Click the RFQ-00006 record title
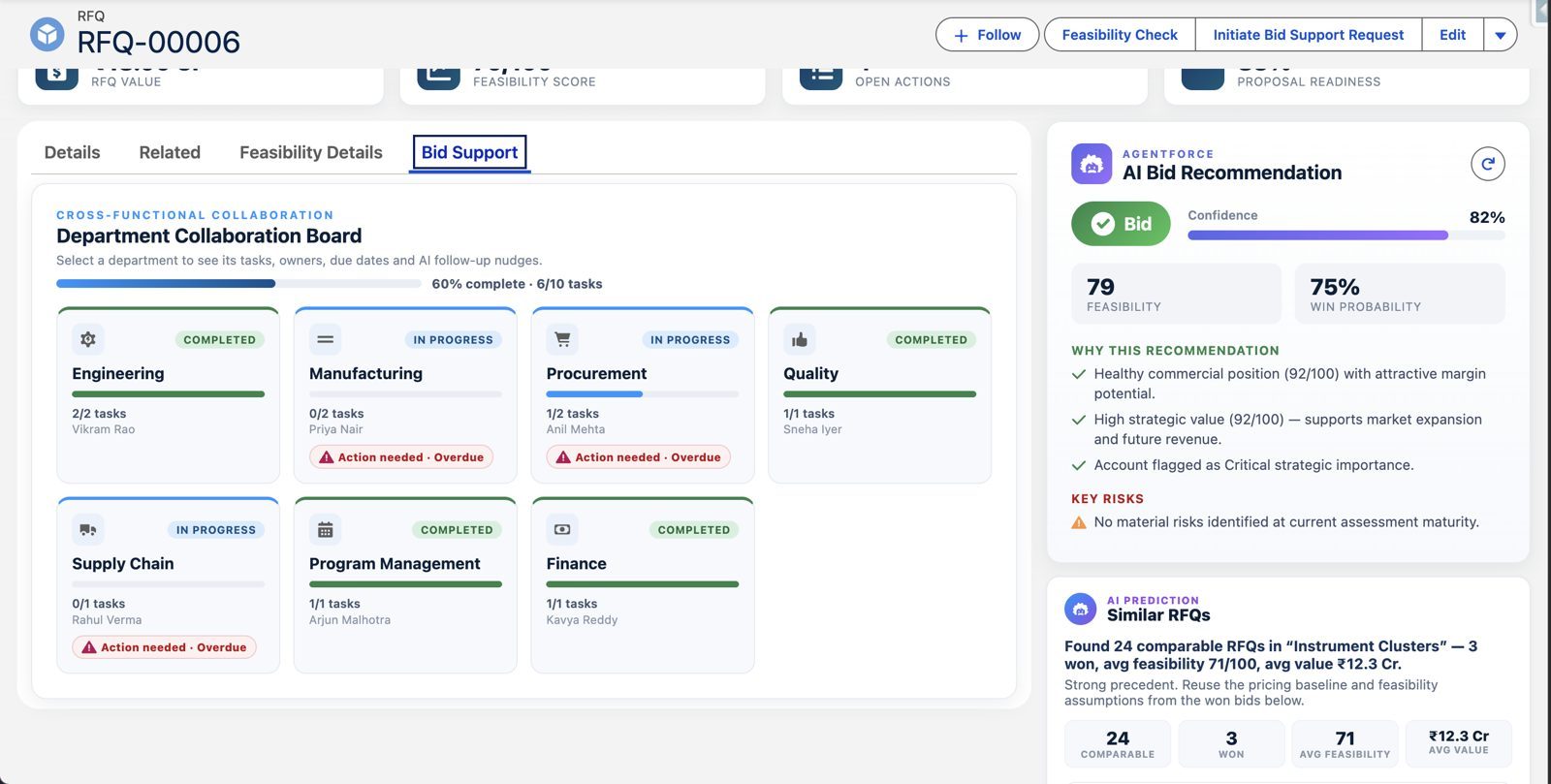Screen dimensions: 1551x784 pos(159,42)
